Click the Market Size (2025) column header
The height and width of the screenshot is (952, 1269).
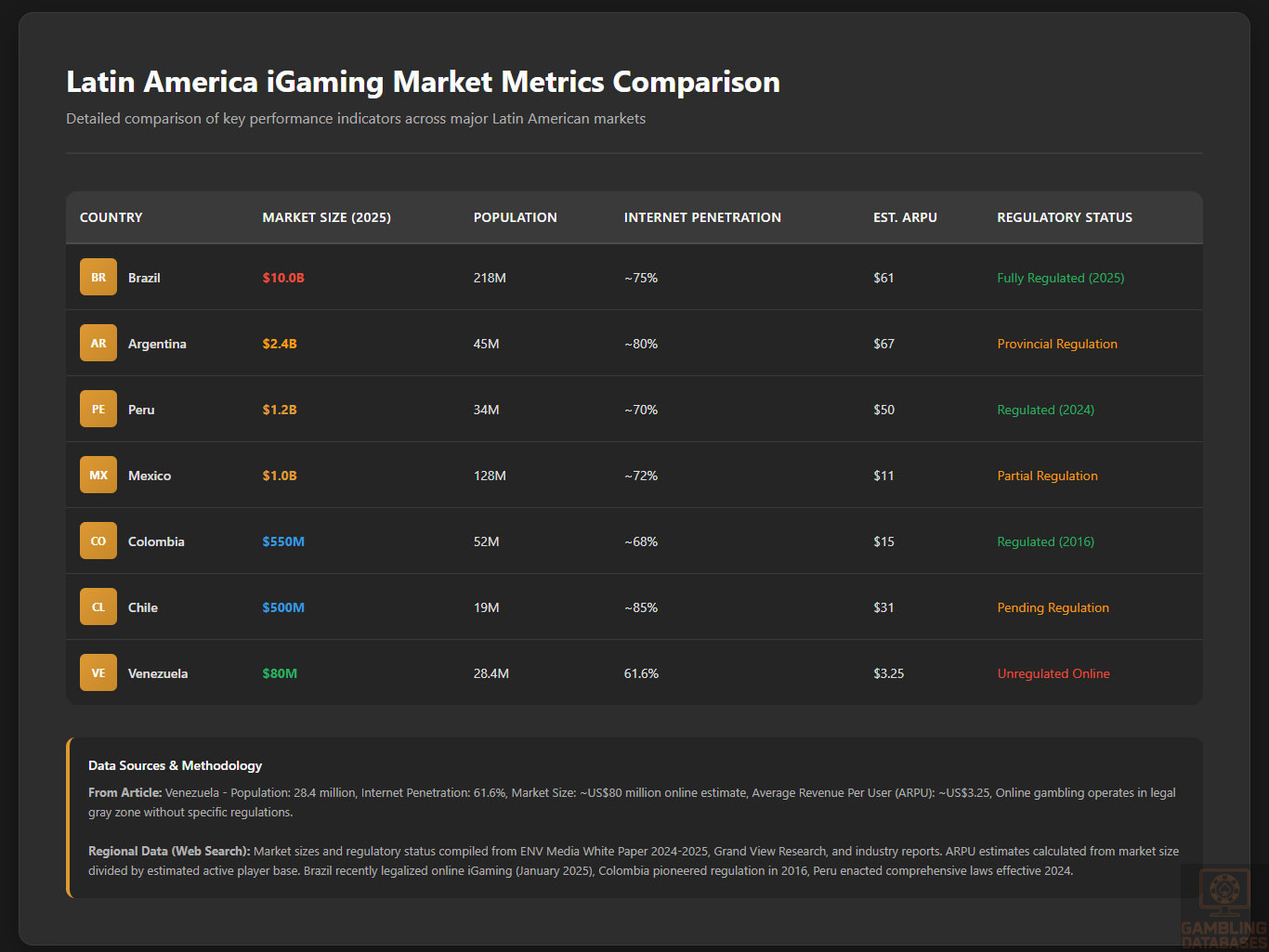pos(326,217)
